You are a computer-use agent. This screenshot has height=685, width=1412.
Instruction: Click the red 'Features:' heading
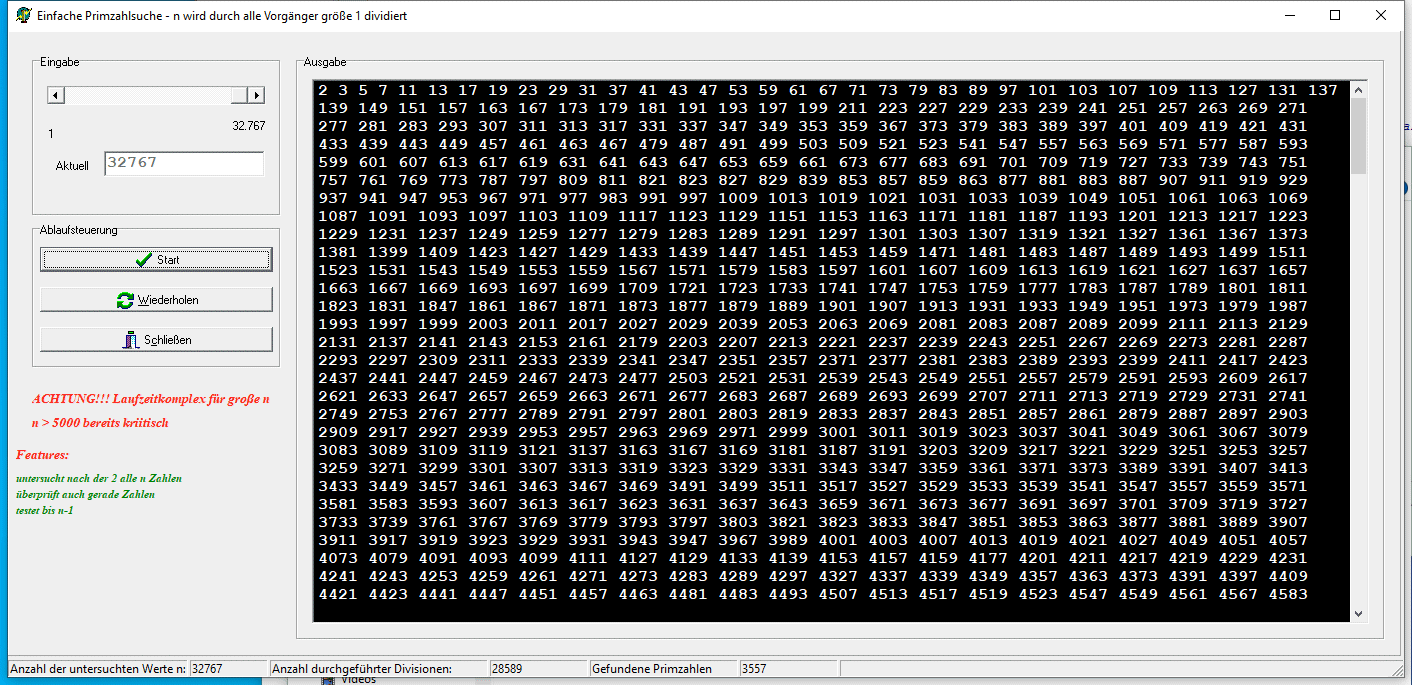[42, 455]
